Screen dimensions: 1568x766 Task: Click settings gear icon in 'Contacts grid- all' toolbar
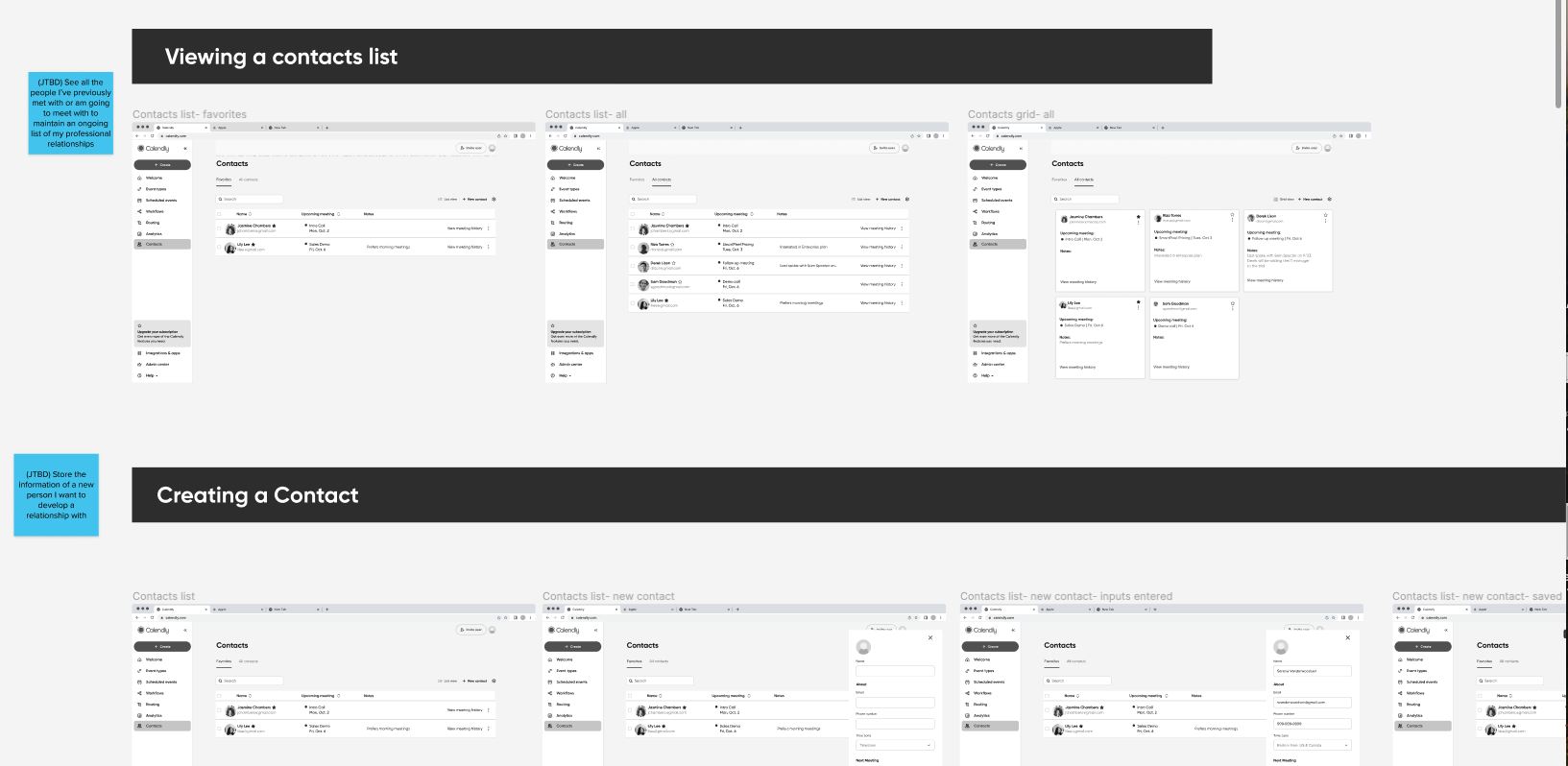1330,199
